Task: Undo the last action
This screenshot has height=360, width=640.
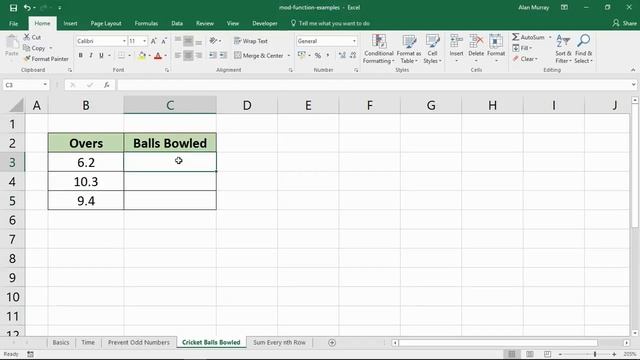Action: tap(27, 8)
